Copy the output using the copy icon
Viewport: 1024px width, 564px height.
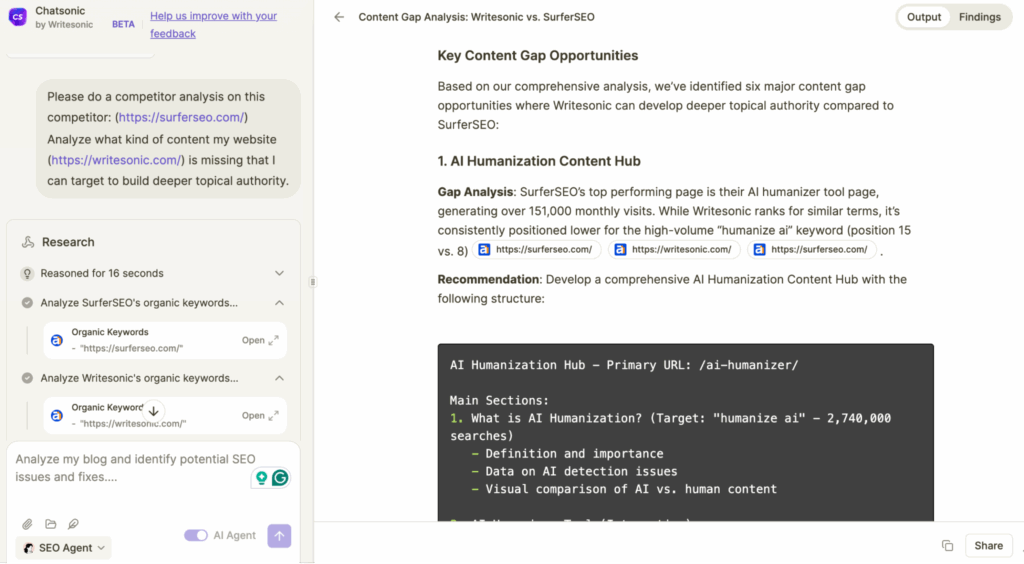click(948, 546)
